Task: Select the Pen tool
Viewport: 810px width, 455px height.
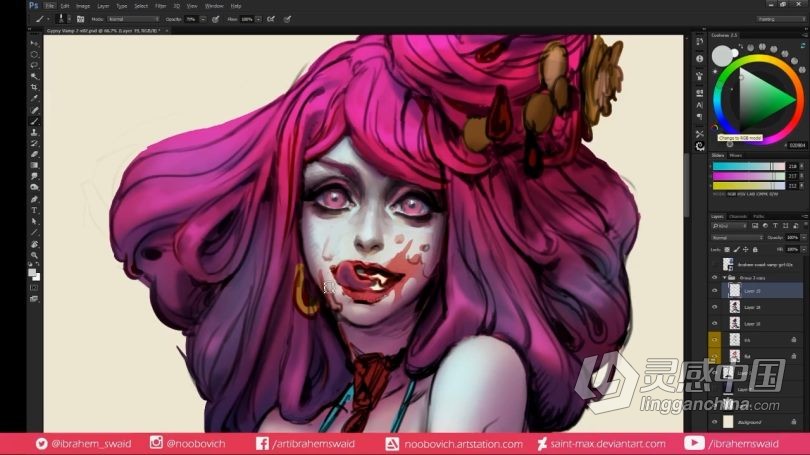Action: coord(34,199)
